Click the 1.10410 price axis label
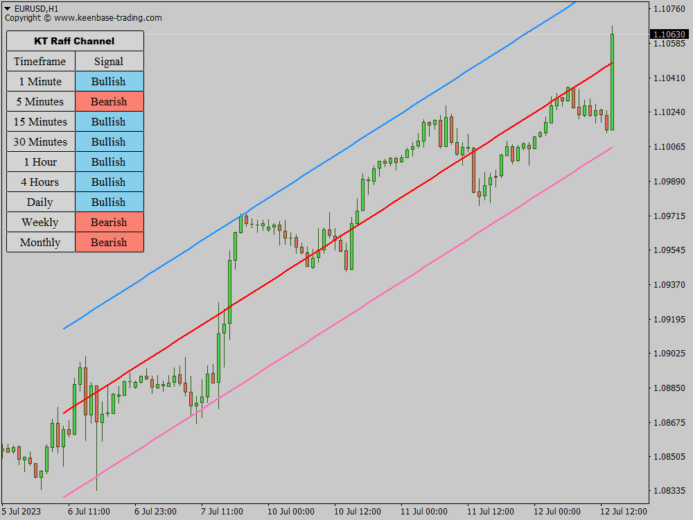The width and height of the screenshot is (693, 520). [x=669, y=78]
